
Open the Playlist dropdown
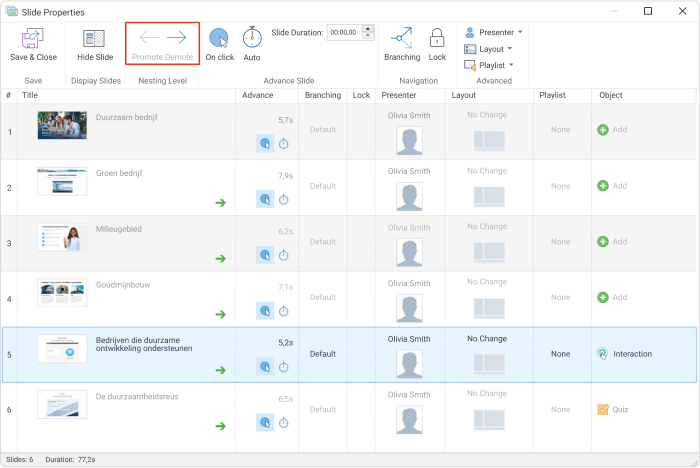tap(489, 65)
